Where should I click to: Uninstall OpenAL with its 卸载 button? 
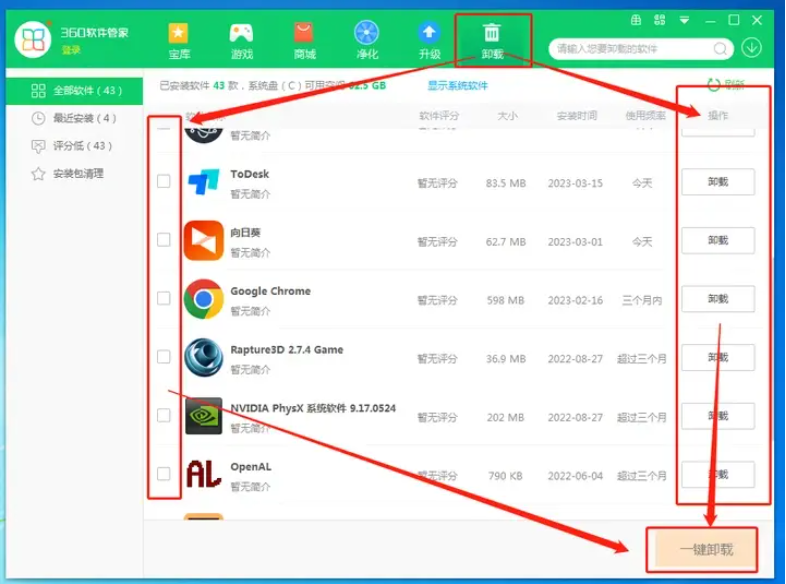coord(718,475)
